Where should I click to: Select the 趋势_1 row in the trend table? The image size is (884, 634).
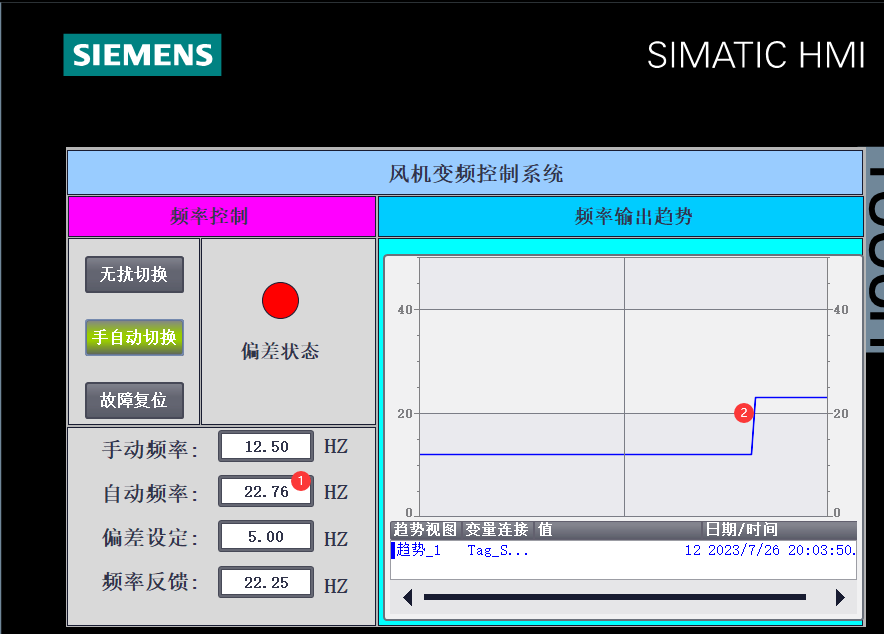(624, 550)
